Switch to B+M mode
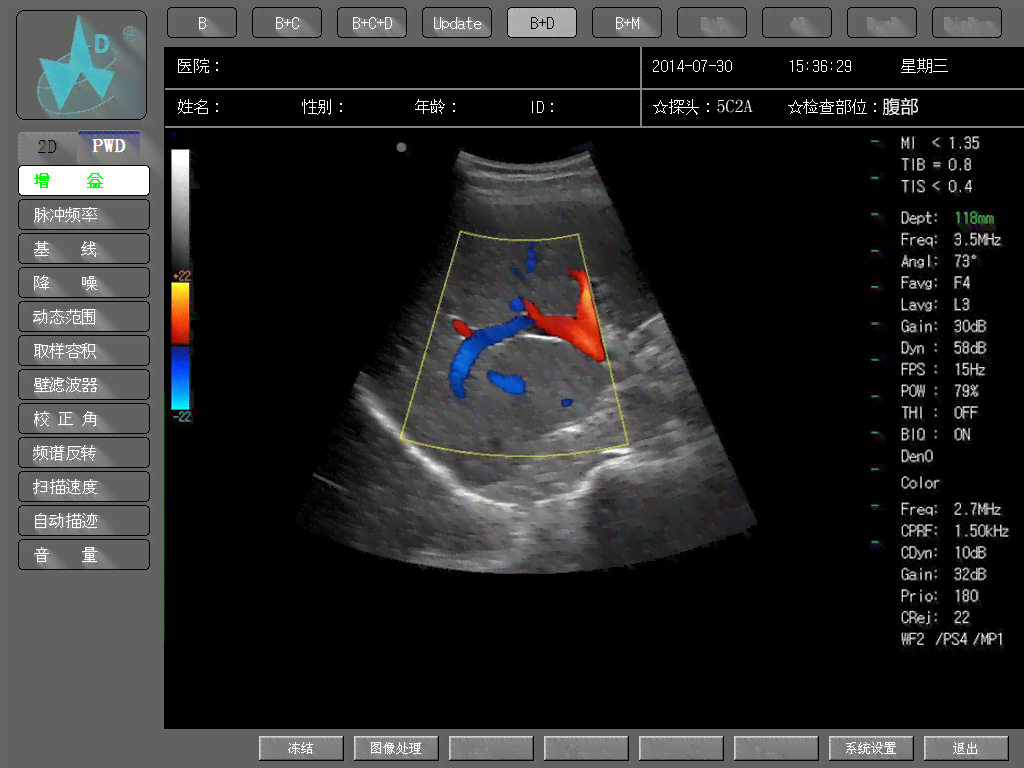Viewport: 1024px width, 768px height. pyautogui.click(x=626, y=23)
